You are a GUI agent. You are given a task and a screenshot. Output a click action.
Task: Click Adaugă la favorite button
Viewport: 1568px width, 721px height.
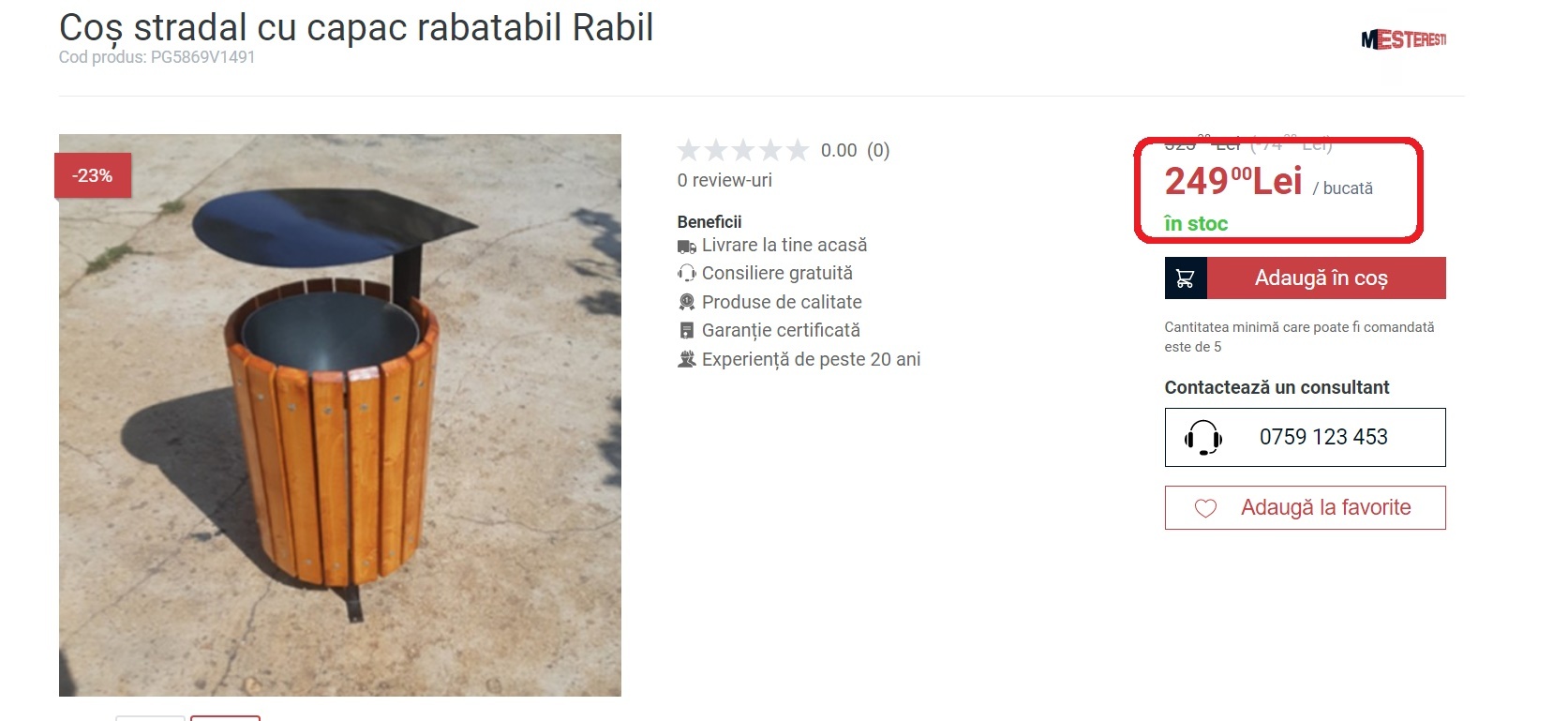[x=1305, y=507]
